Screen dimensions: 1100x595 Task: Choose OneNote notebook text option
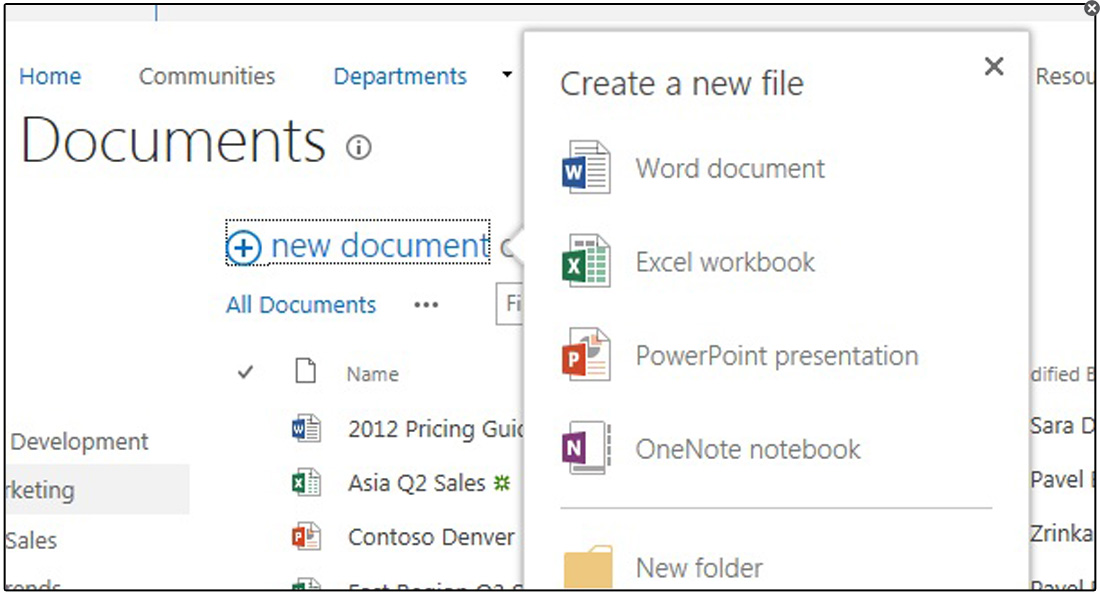point(748,449)
